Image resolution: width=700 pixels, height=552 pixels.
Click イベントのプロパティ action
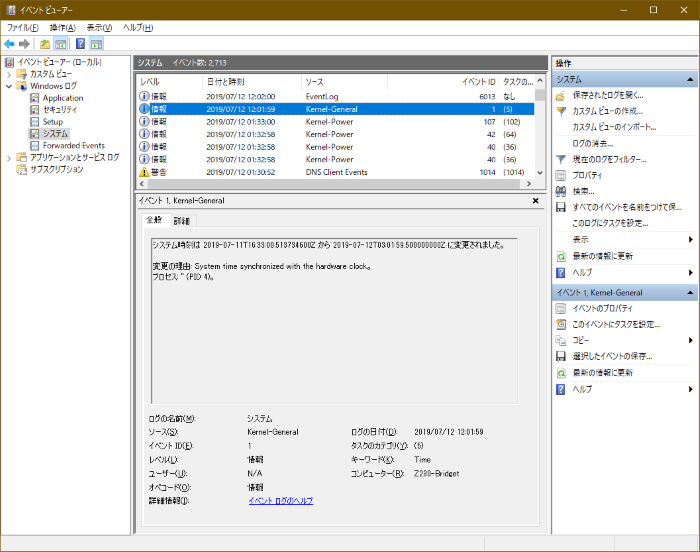pyautogui.click(x=602, y=309)
